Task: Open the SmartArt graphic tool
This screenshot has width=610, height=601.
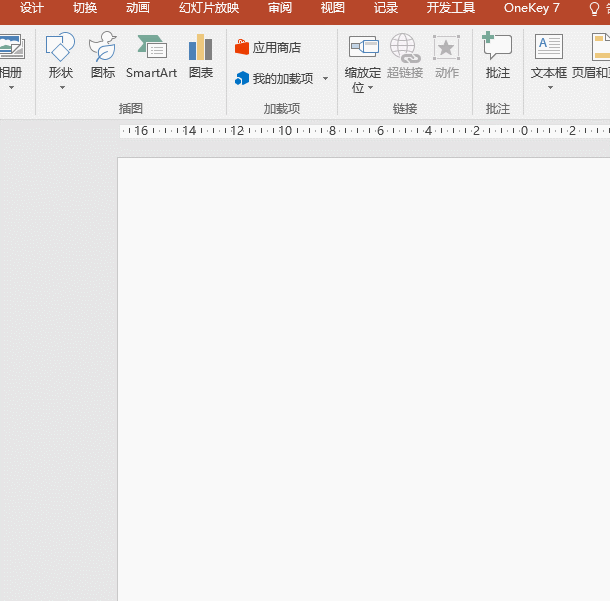Action: click(x=151, y=47)
